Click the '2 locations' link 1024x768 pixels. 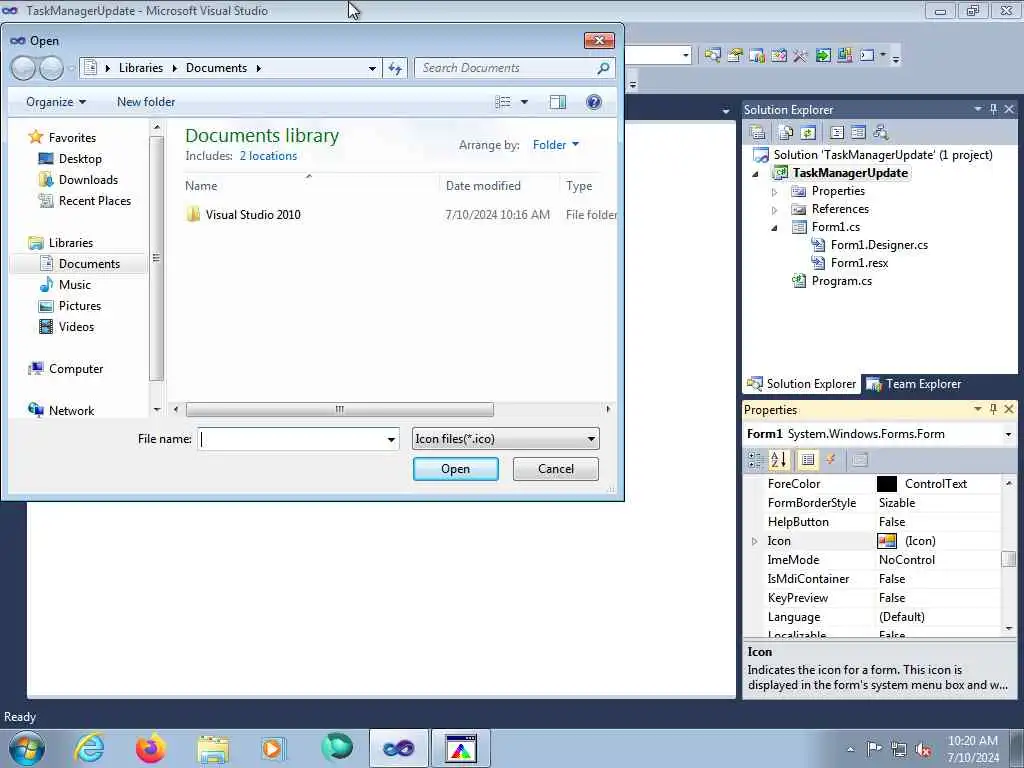coord(268,156)
